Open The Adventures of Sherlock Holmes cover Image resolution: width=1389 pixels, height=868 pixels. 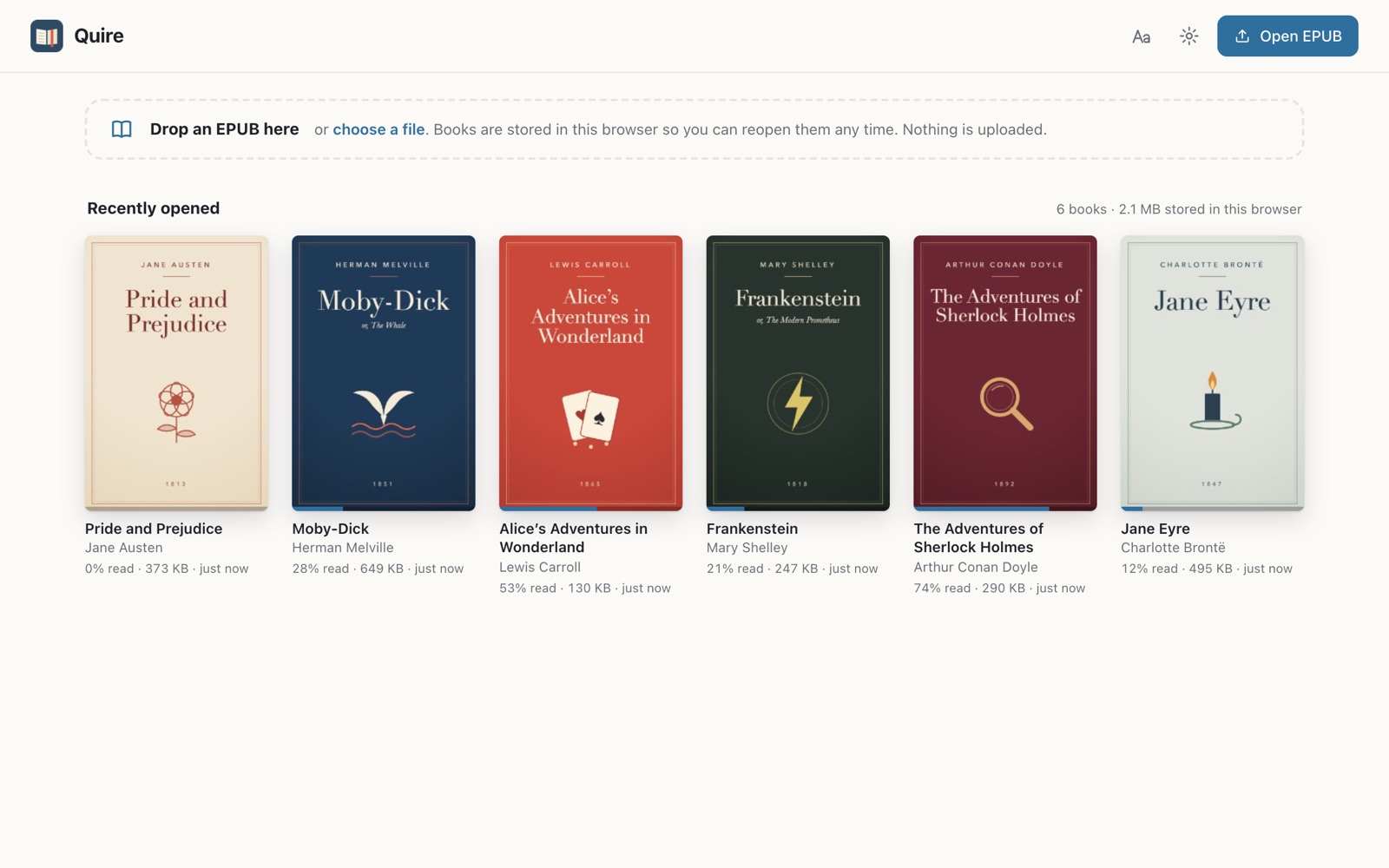point(1005,372)
